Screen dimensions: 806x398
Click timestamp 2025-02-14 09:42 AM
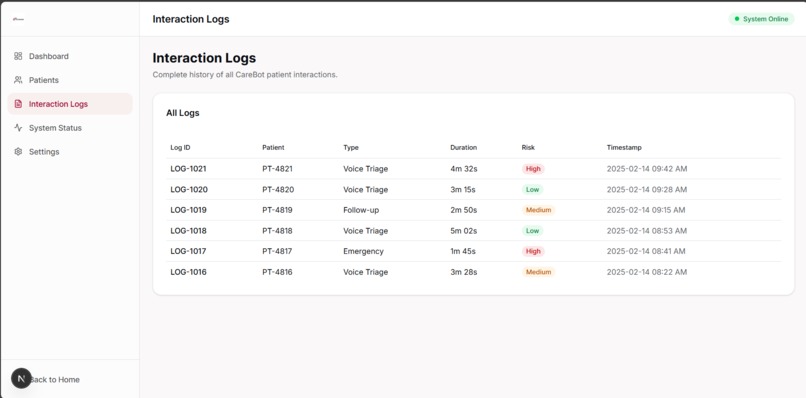point(647,169)
